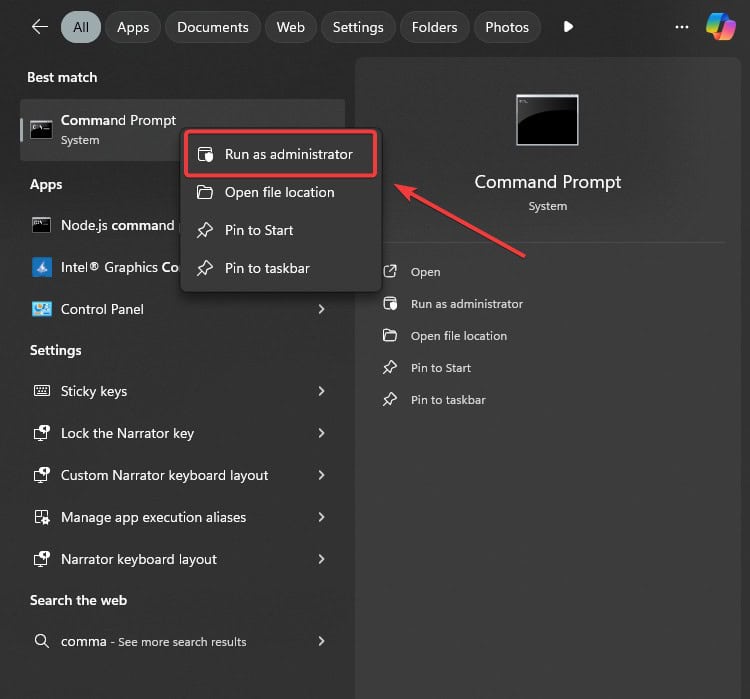This screenshot has width=750, height=699.
Task: Click the details pane Open file location folder icon
Action: pyautogui.click(x=390, y=335)
